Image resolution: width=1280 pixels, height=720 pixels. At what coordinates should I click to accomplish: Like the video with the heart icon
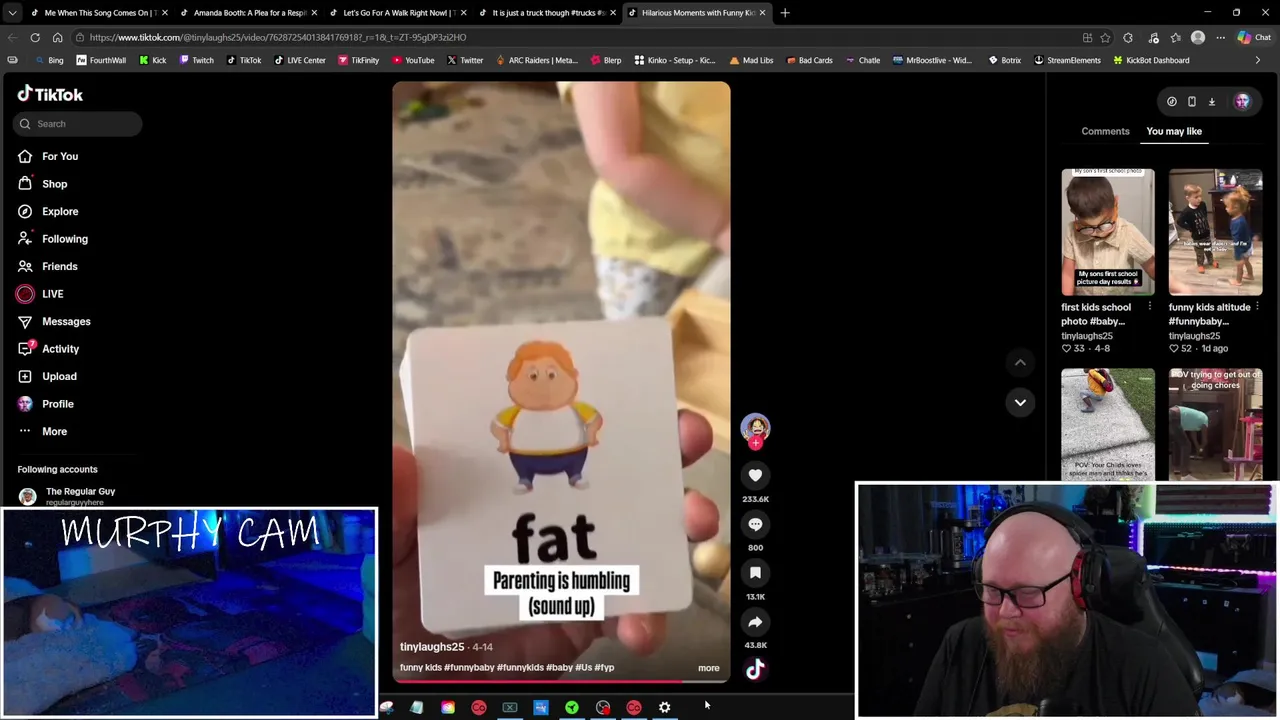[x=755, y=476]
